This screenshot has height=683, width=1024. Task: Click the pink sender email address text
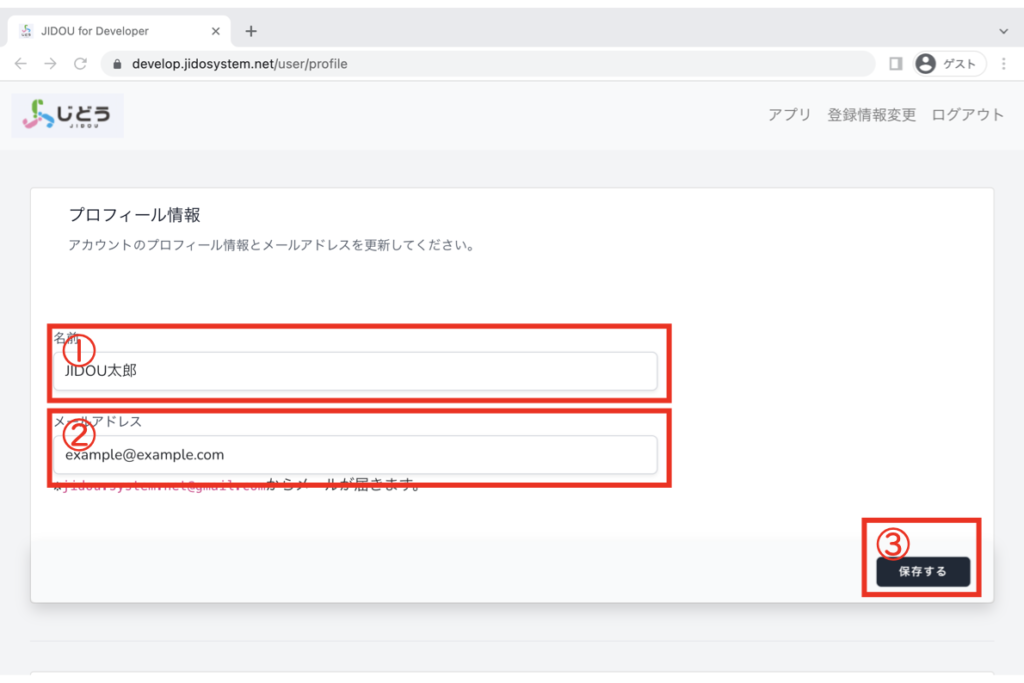[162, 487]
